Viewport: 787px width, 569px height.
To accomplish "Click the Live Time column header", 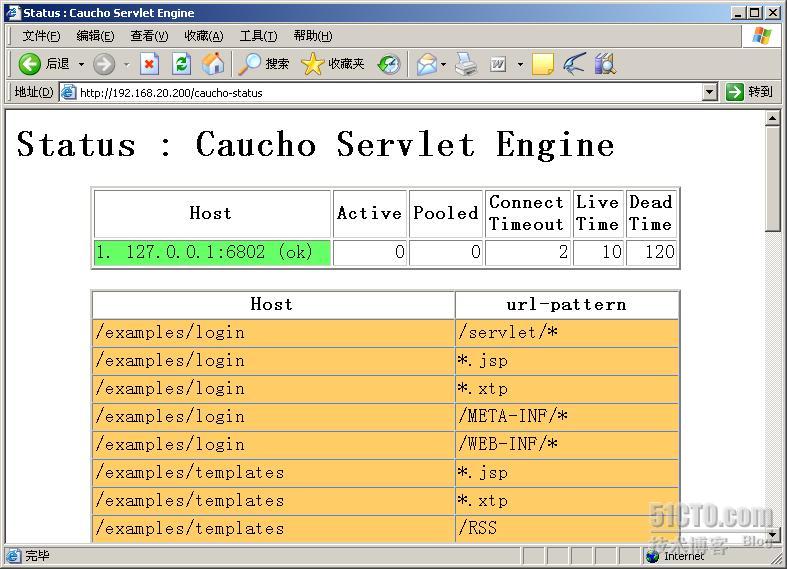I will (x=598, y=213).
